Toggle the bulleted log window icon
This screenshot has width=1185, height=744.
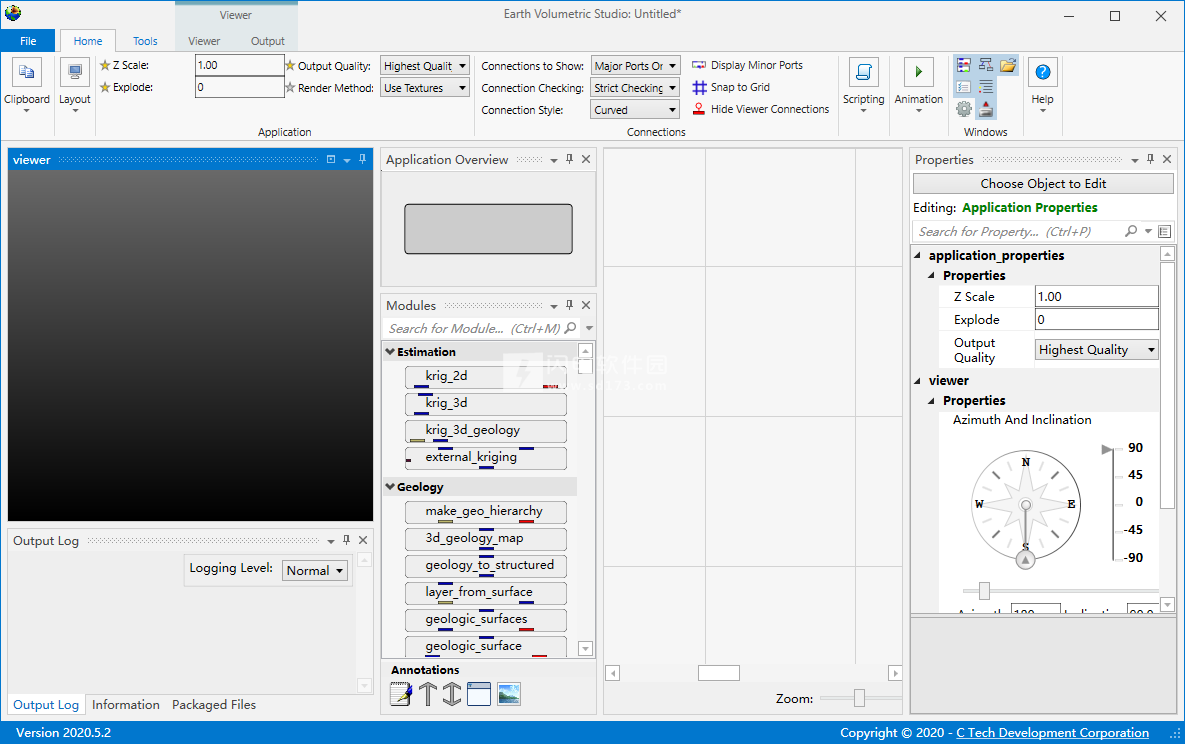[986, 88]
